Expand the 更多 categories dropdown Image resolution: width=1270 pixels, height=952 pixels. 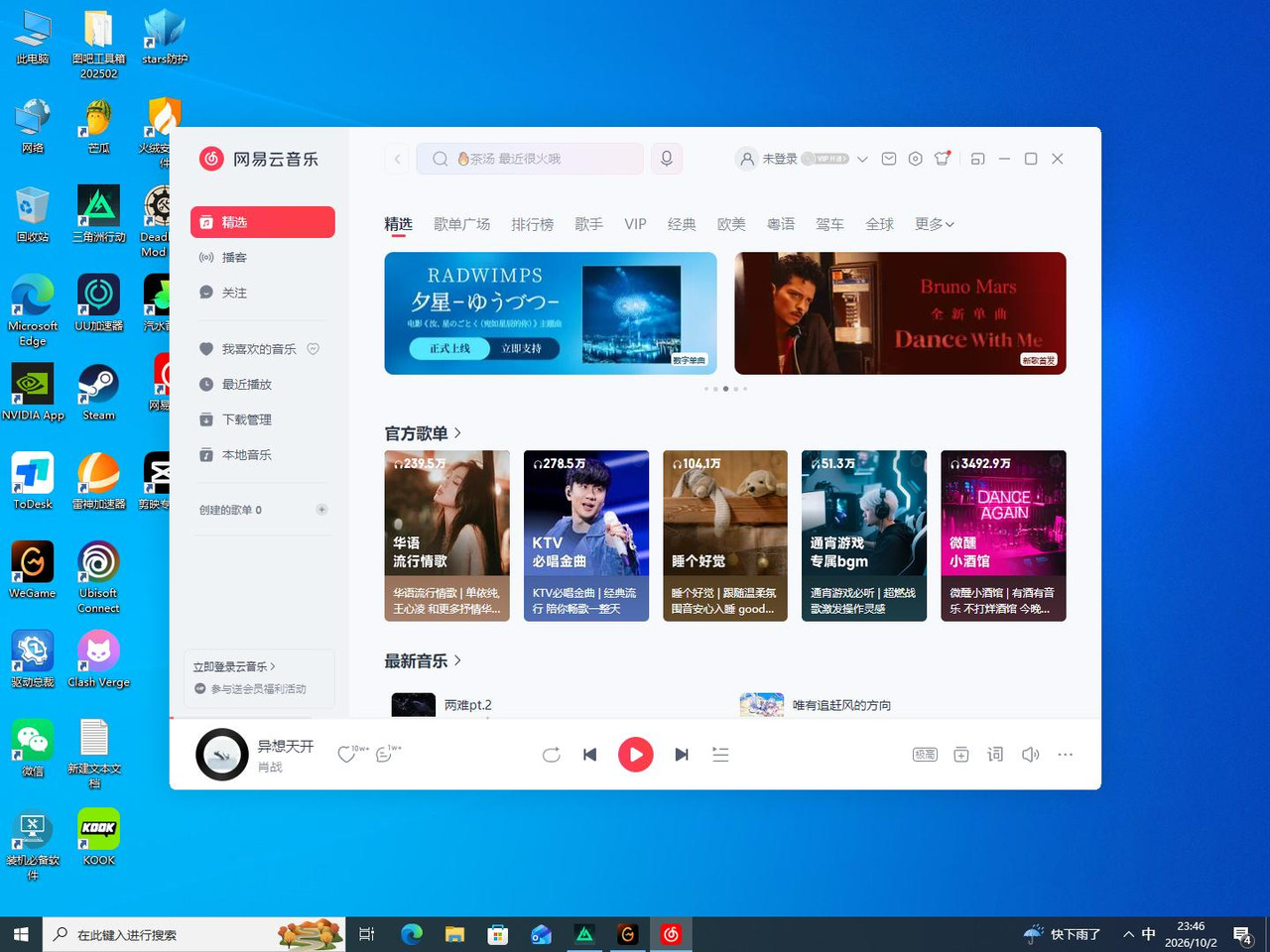[935, 224]
